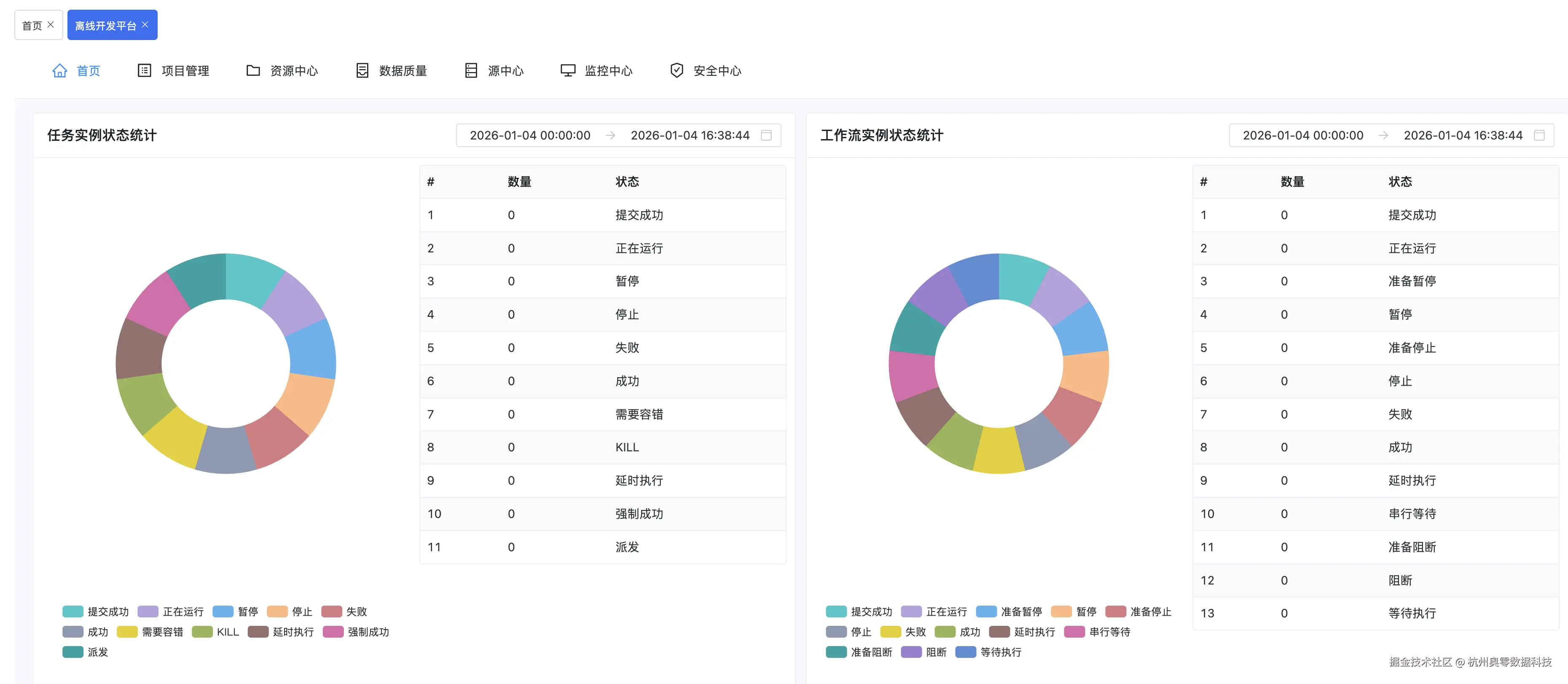Close the 首页 tab
This screenshot has width=1568, height=684.
pyautogui.click(x=51, y=25)
